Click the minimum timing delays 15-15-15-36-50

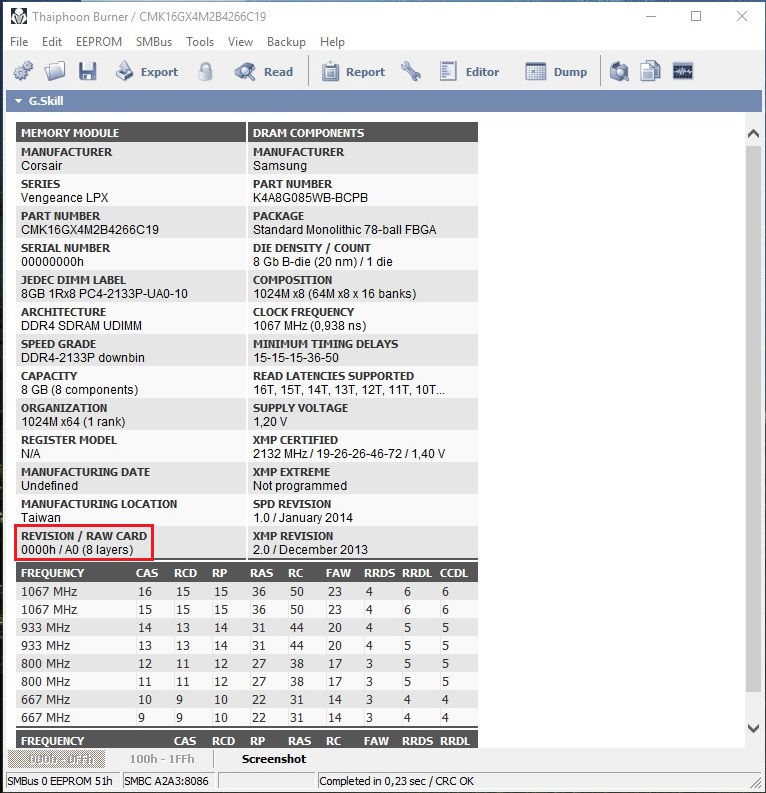pyautogui.click(x=296, y=358)
